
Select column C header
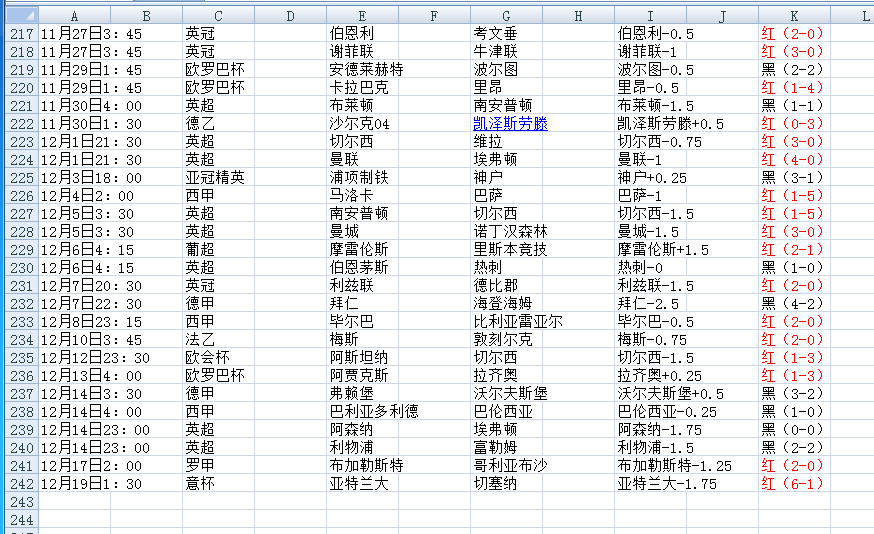[218, 16]
